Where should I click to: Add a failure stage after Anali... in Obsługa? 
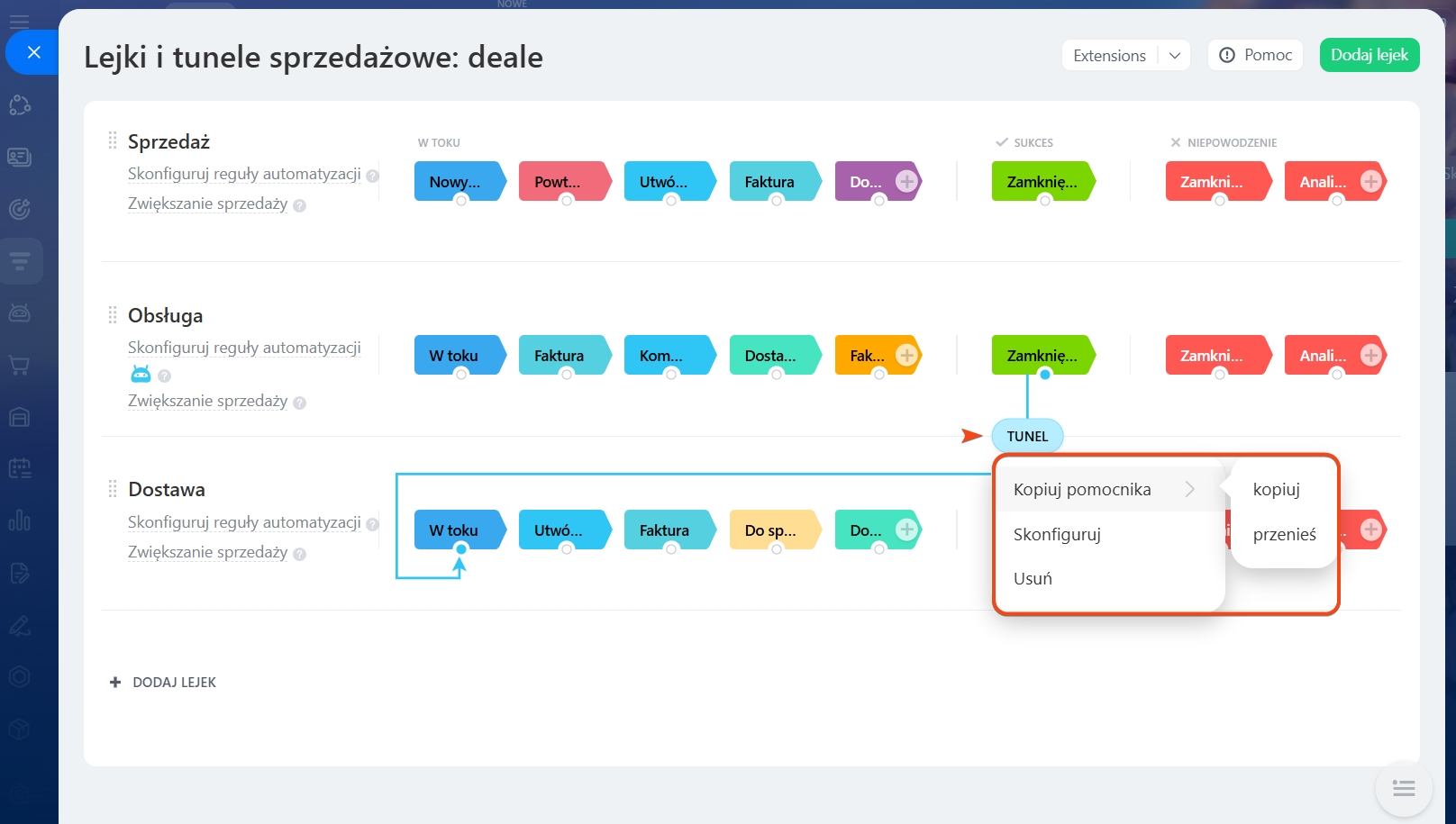pyautogui.click(x=1370, y=355)
